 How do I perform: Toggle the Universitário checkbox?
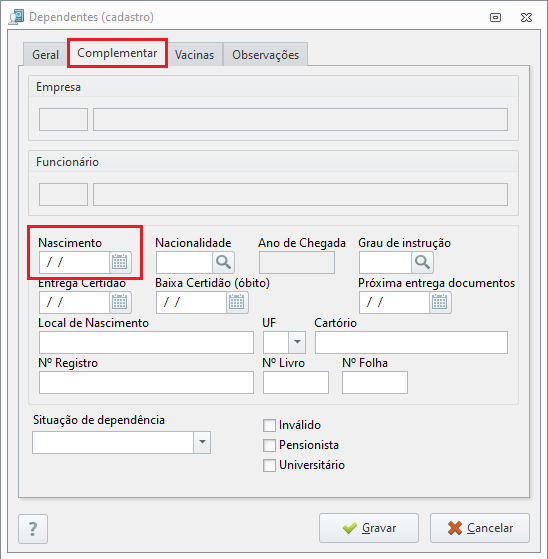(269, 465)
